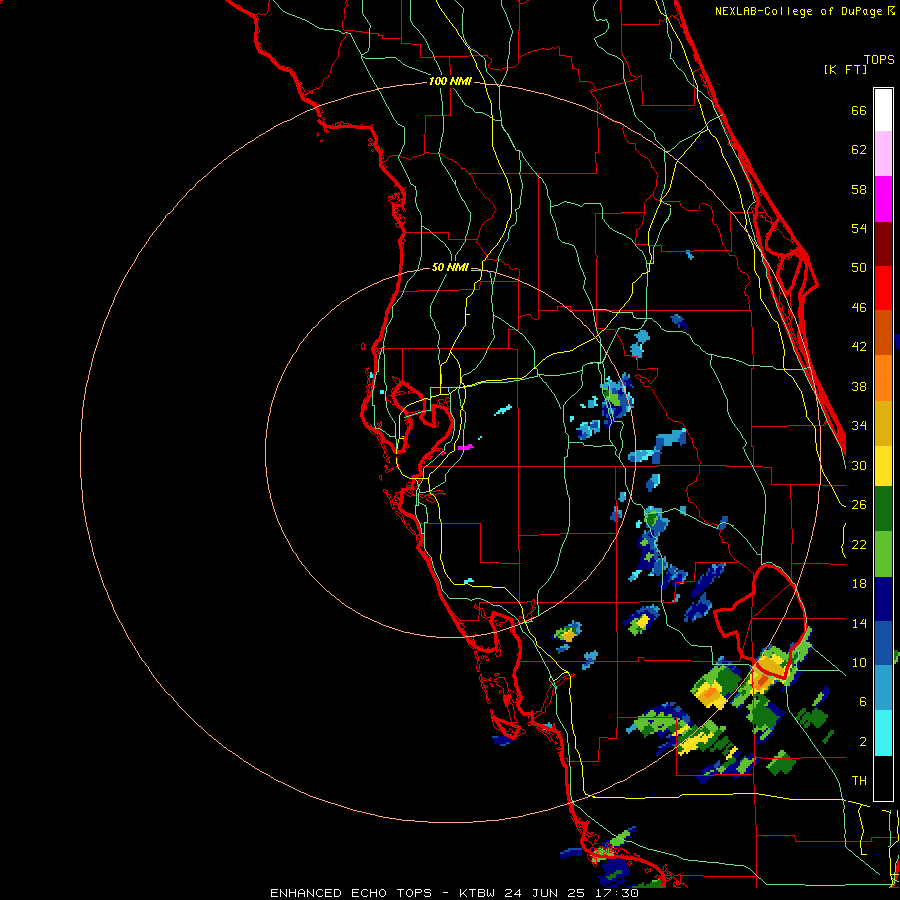
Task: Click the cyan 10 kft legend swatch
Action: (883, 733)
